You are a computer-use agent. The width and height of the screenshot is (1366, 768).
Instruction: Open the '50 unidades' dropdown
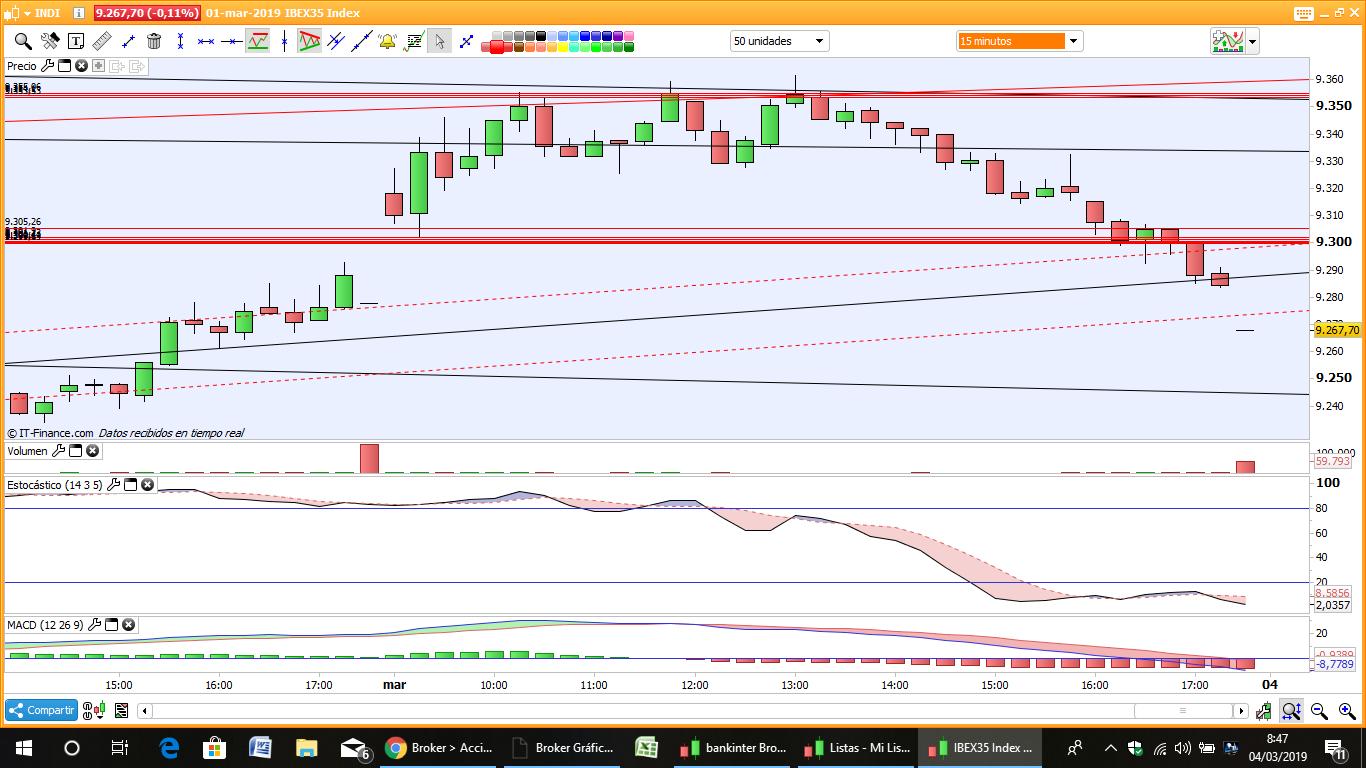coord(779,41)
